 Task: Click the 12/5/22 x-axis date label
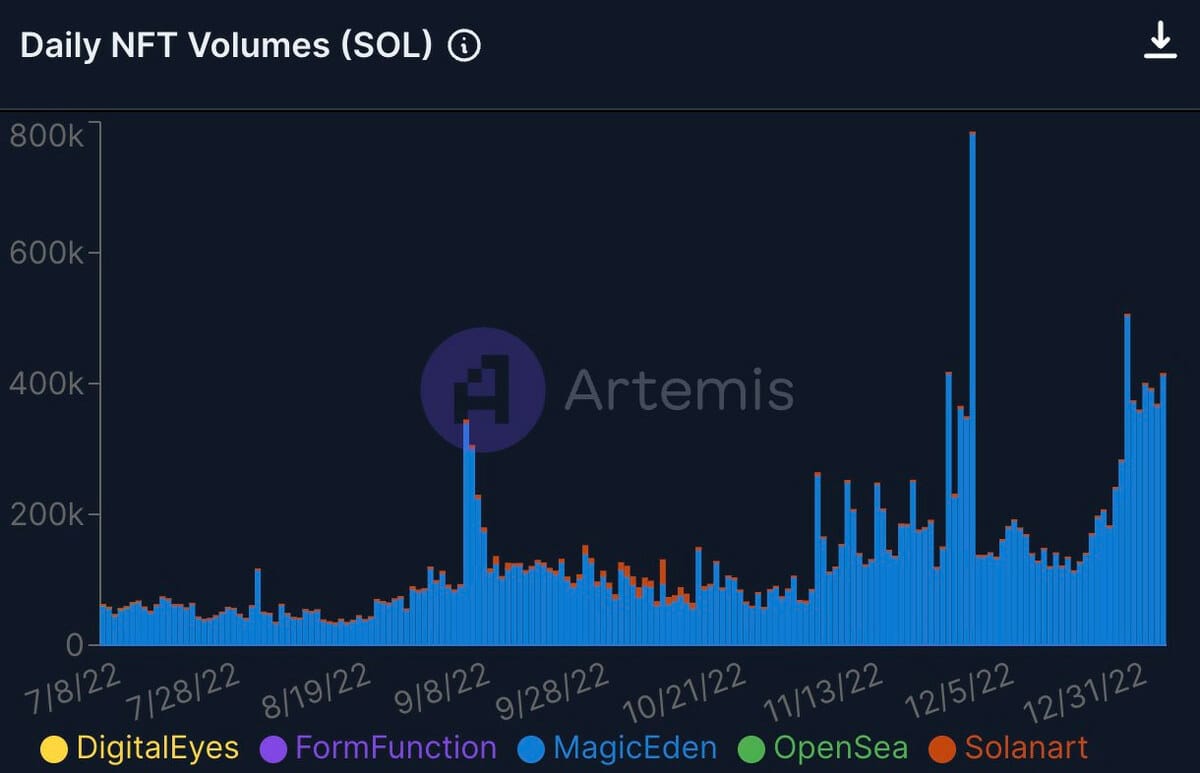[961, 692]
